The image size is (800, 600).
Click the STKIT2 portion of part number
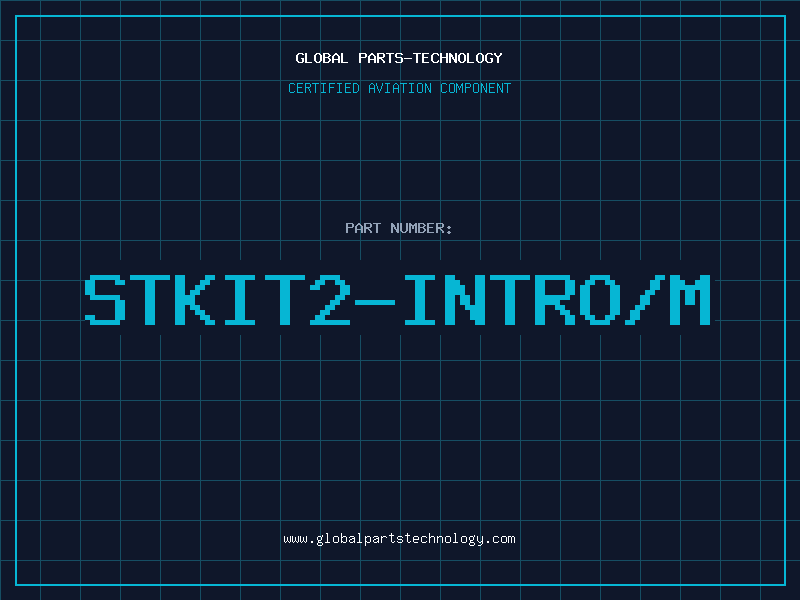(218, 300)
